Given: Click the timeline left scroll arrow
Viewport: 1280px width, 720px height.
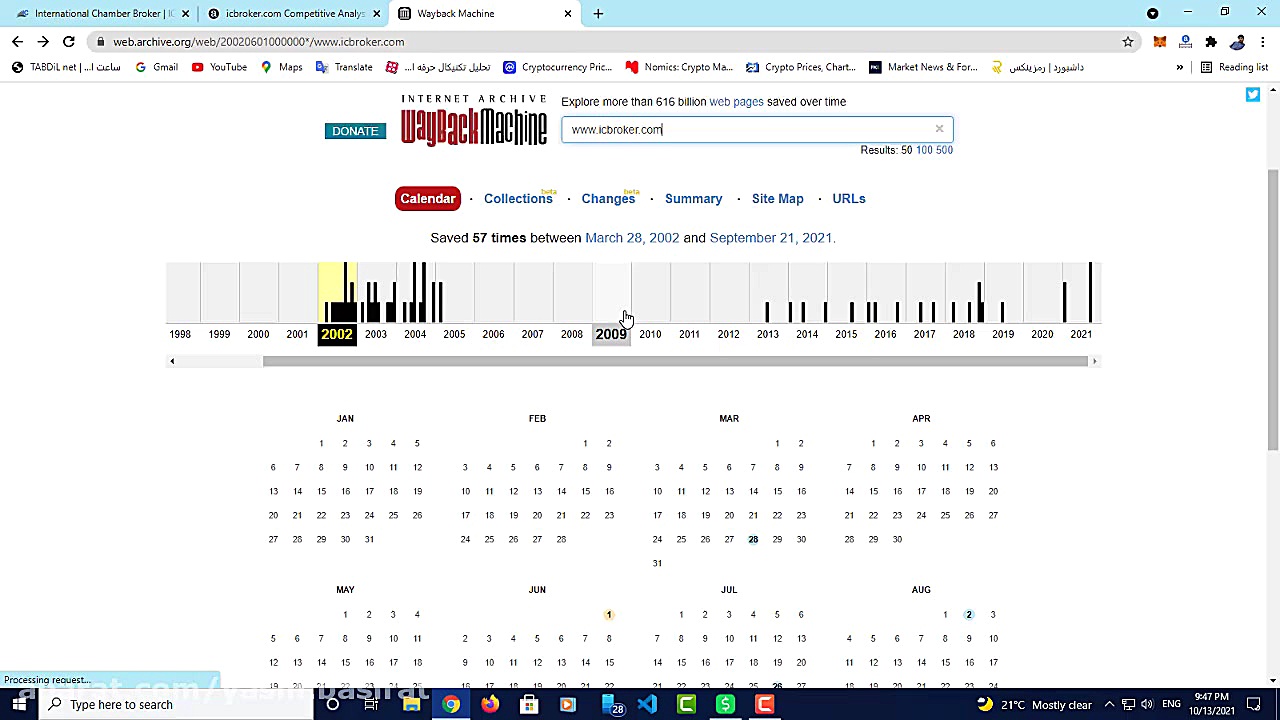Looking at the screenshot, I should coord(172,361).
